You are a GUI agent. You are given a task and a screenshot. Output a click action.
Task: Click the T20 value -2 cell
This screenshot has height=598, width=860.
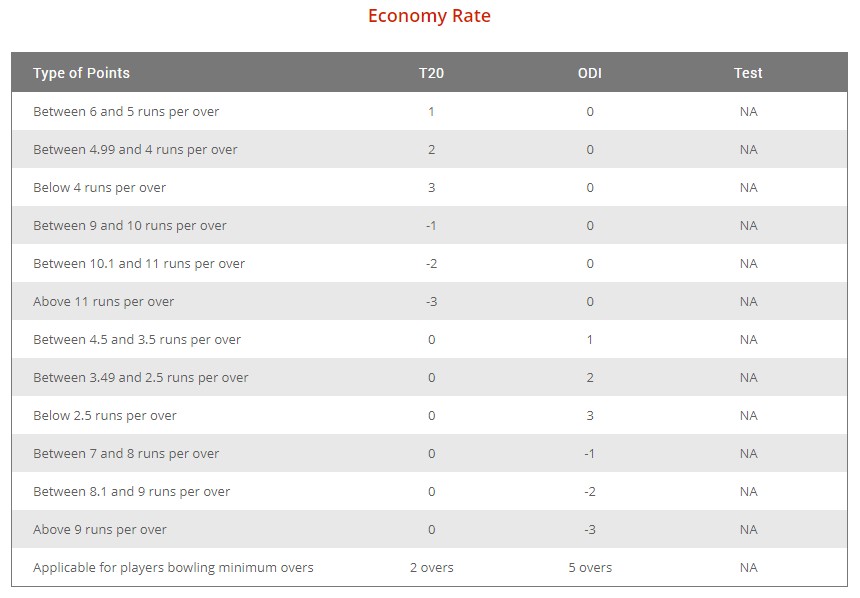(x=431, y=264)
